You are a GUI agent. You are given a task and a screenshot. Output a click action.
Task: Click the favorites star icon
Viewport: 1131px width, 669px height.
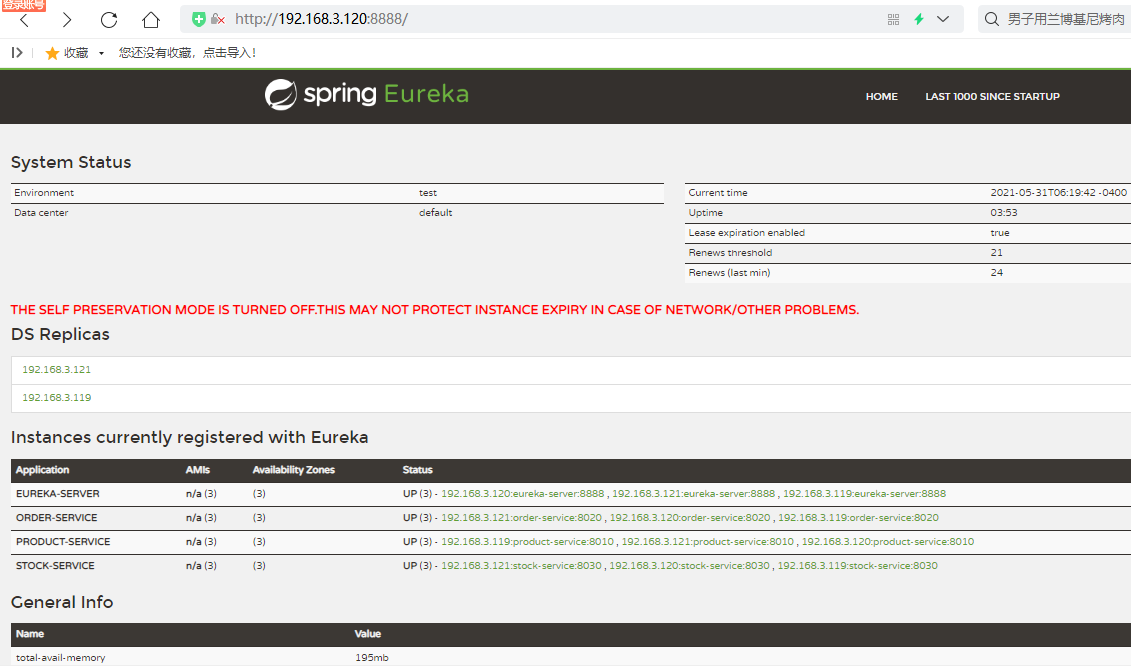click(x=52, y=53)
